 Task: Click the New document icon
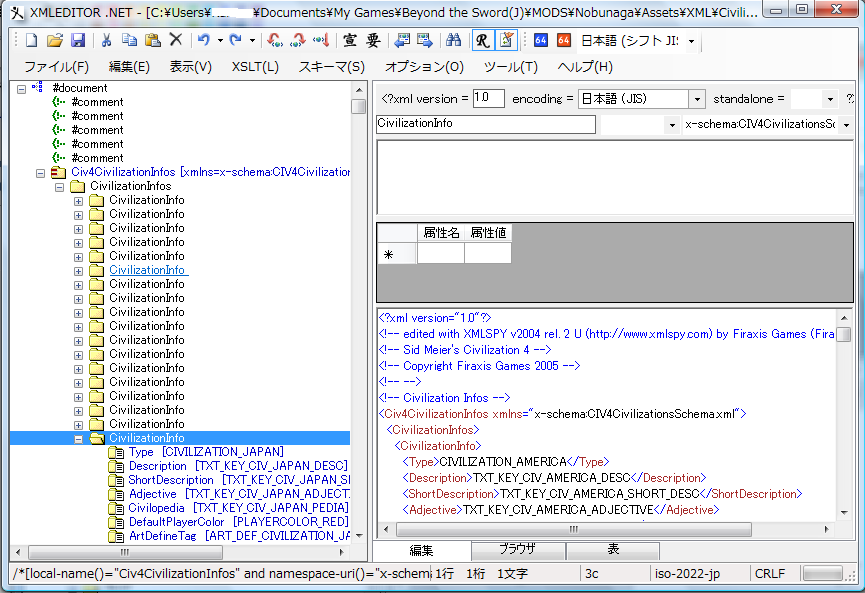click(x=31, y=41)
